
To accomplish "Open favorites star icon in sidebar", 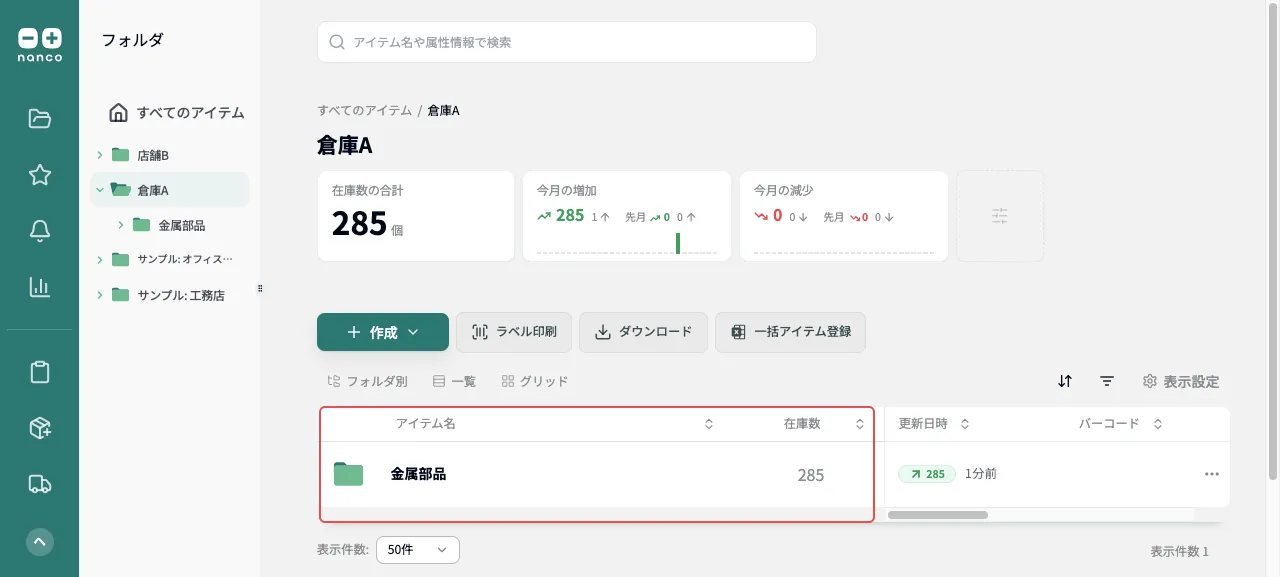I will [40, 175].
